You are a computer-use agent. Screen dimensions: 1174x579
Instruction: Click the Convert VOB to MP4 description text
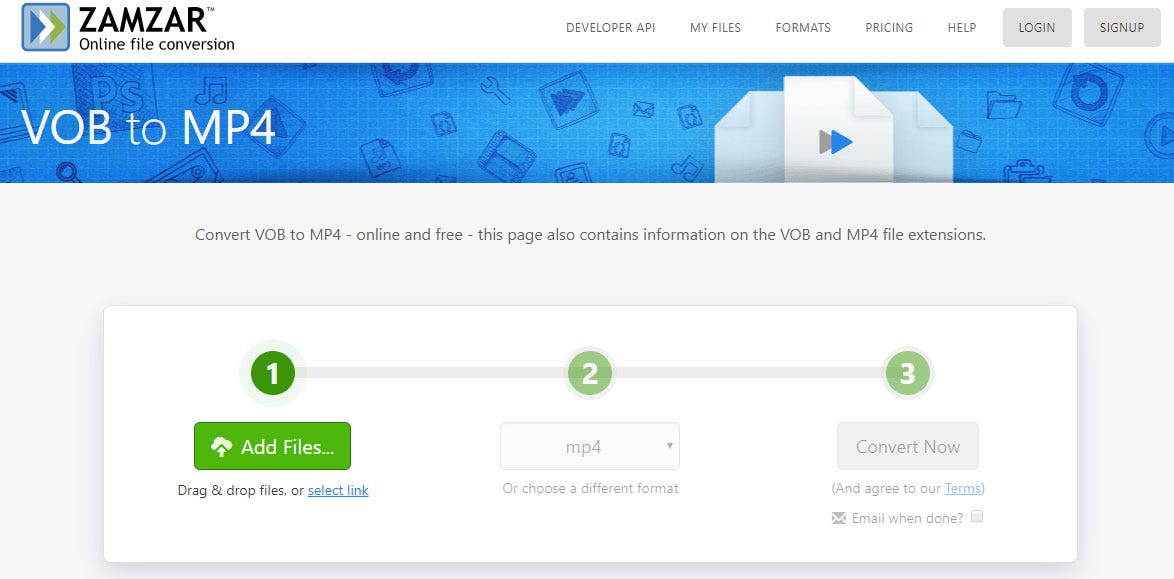click(x=590, y=234)
